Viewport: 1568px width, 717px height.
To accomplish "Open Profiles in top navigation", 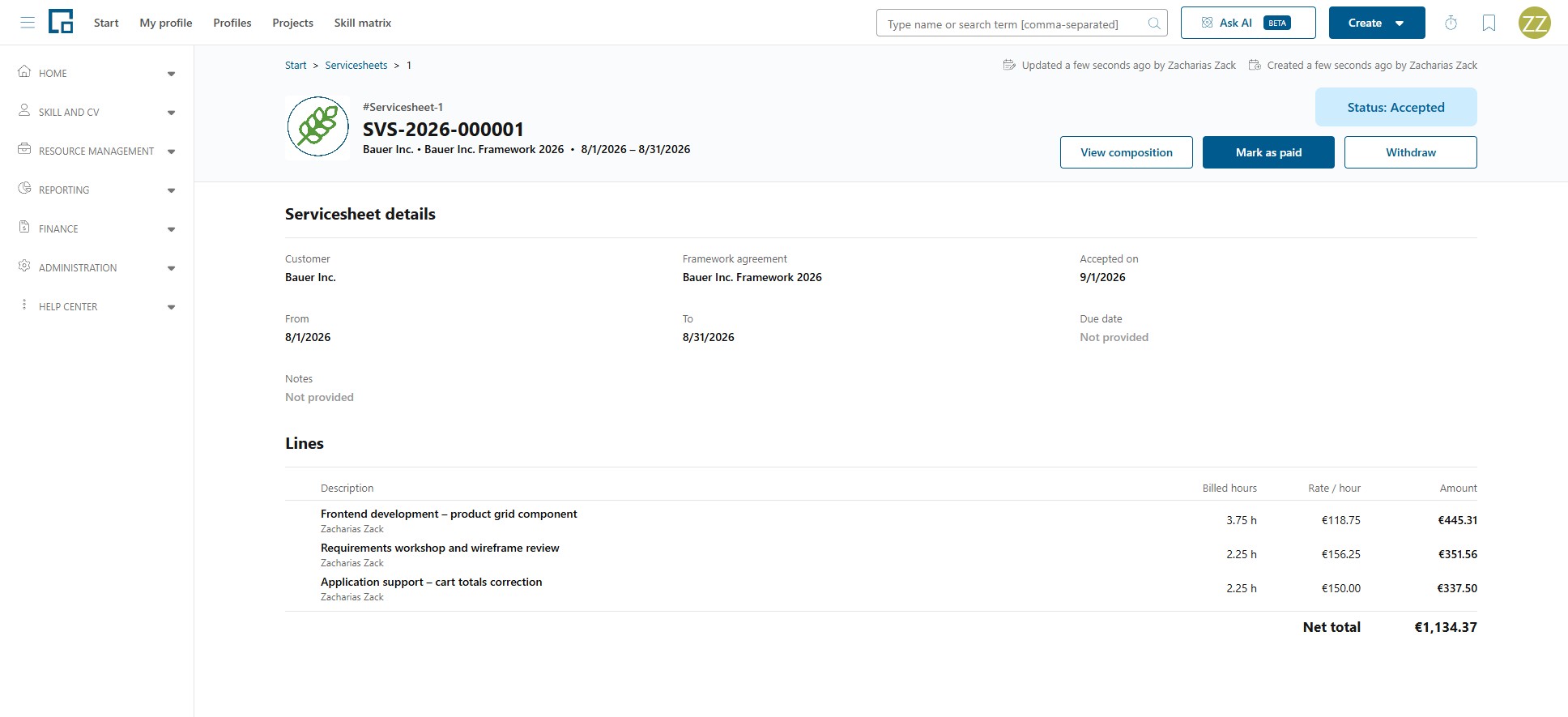I will coord(232,23).
